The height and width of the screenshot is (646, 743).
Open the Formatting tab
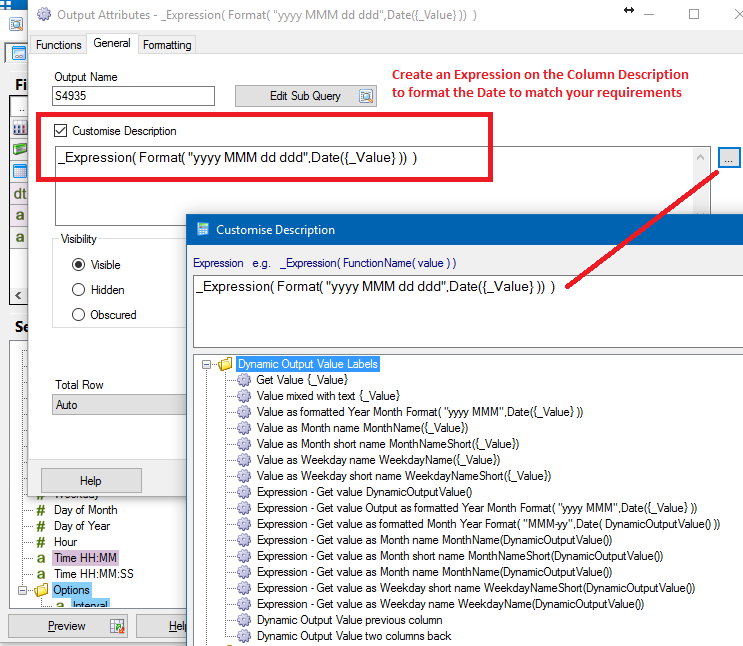pos(167,45)
